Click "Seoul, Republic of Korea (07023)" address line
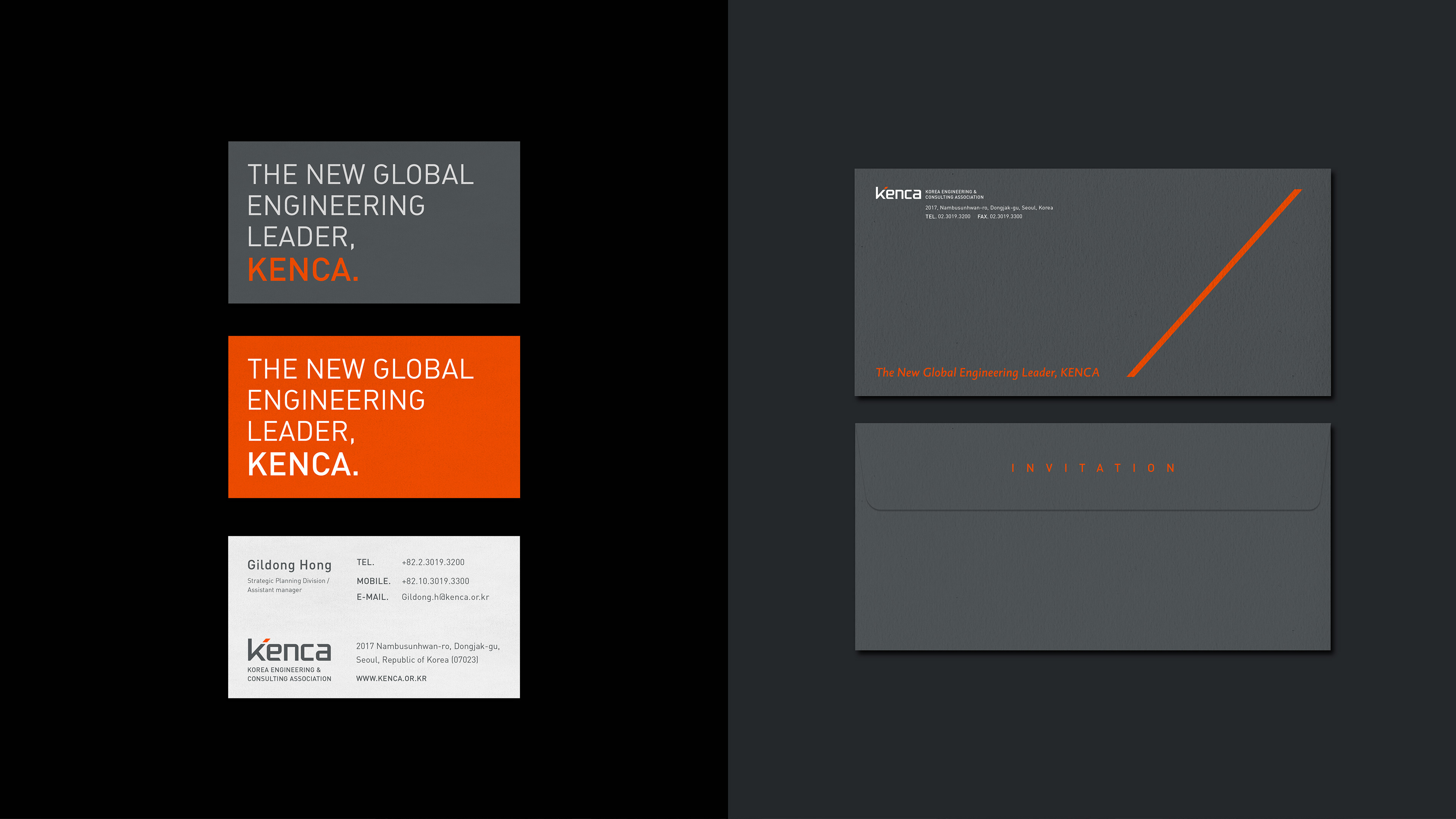1456x819 pixels. click(x=417, y=660)
